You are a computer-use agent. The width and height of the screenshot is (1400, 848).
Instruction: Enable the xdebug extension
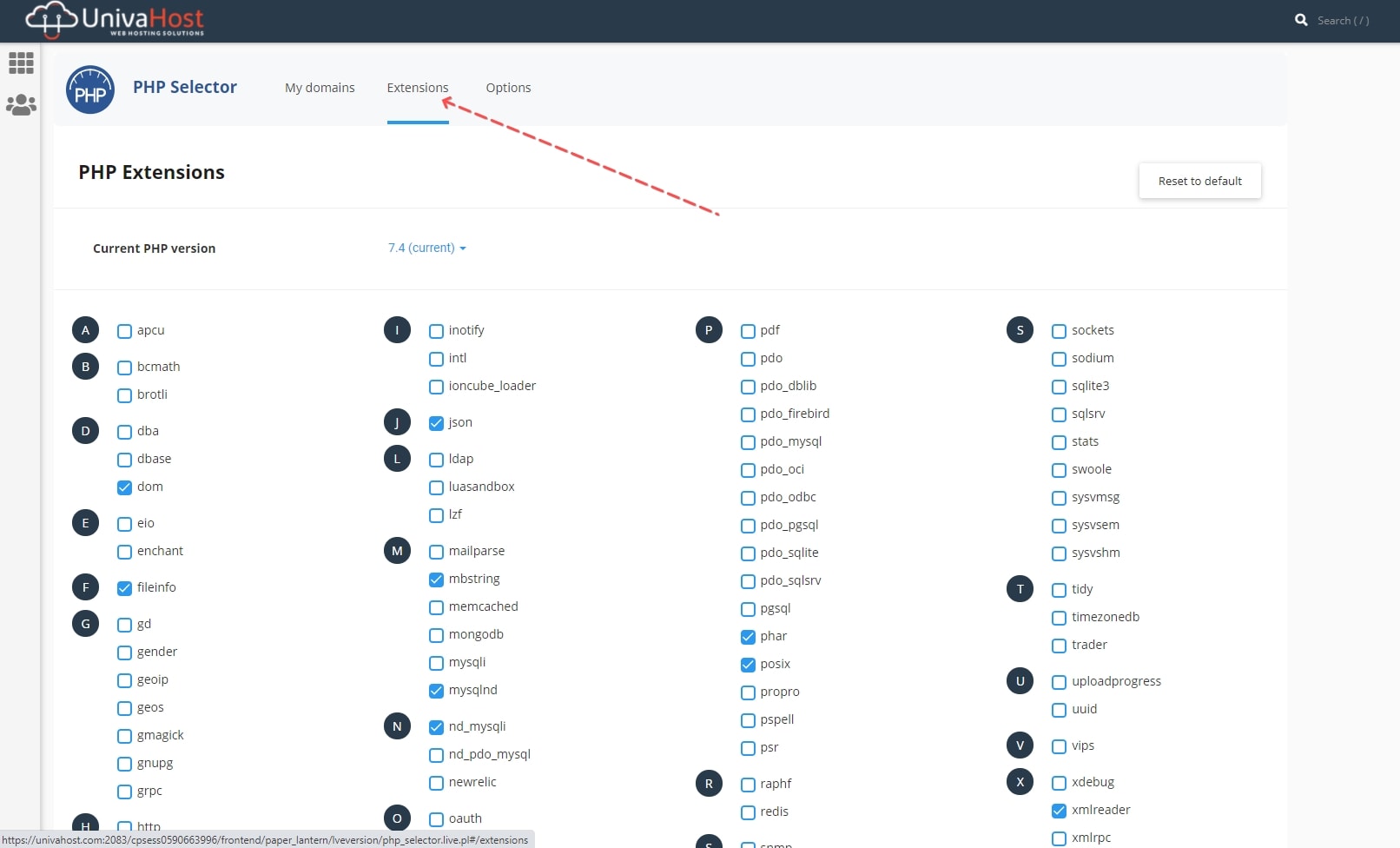coord(1059,783)
